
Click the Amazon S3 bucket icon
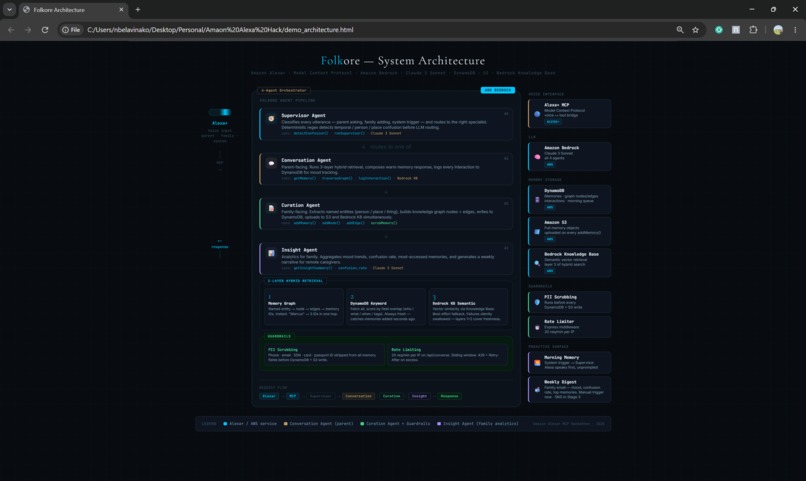pos(537,231)
